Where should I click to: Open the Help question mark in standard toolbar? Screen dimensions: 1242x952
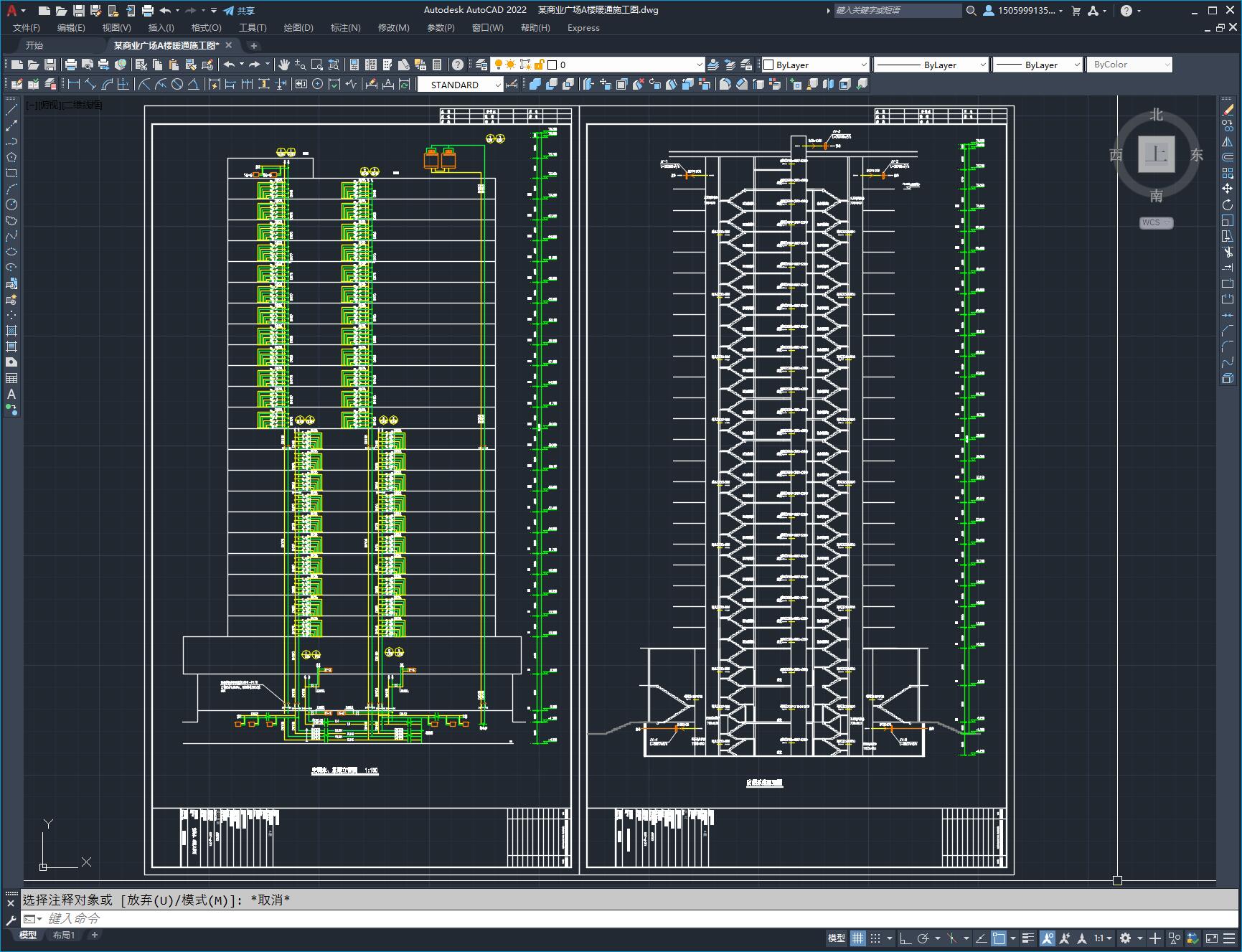pos(458,65)
